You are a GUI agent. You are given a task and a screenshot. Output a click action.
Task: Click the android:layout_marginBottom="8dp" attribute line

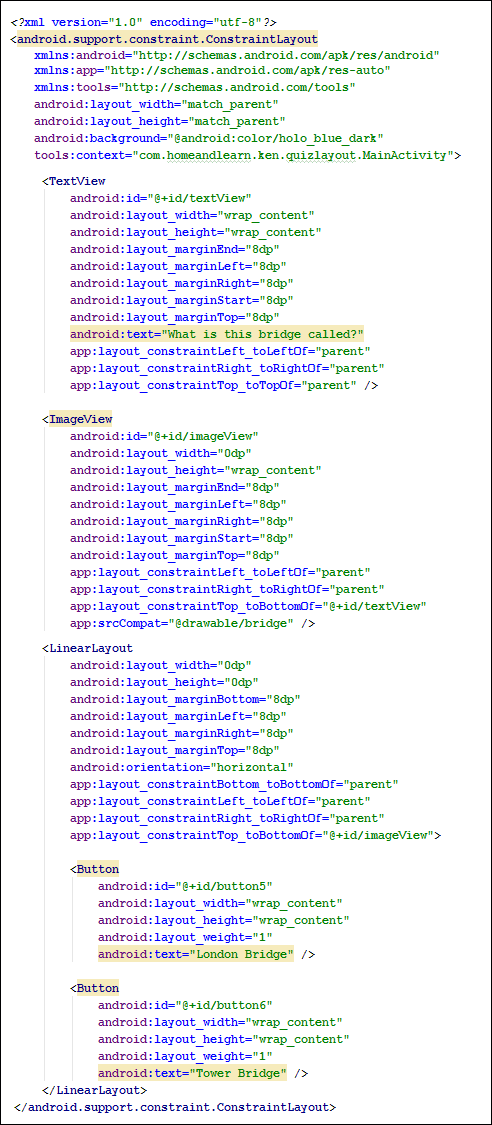[185, 698]
